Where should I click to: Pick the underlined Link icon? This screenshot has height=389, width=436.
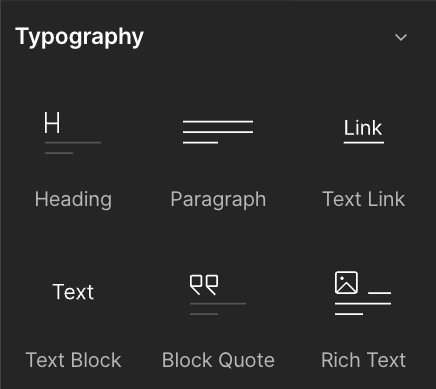(x=363, y=132)
